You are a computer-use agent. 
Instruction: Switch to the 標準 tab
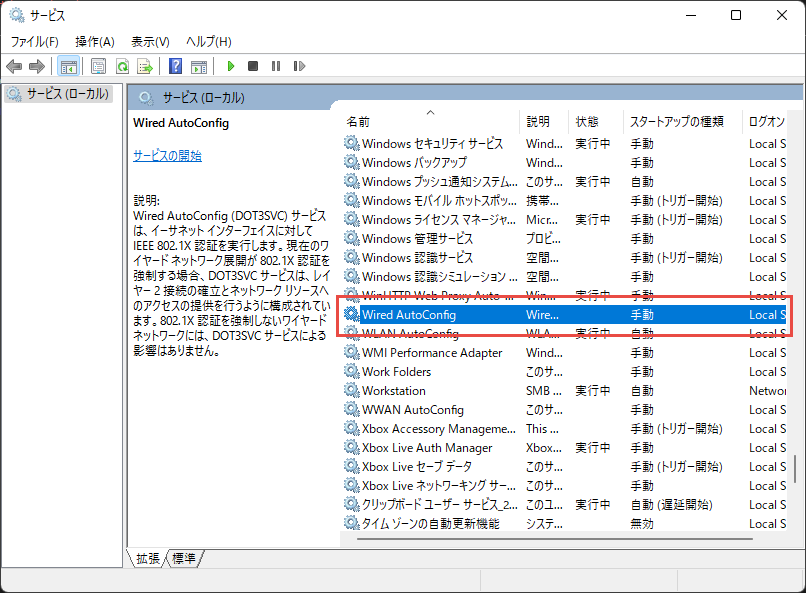click(x=184, y=559)
